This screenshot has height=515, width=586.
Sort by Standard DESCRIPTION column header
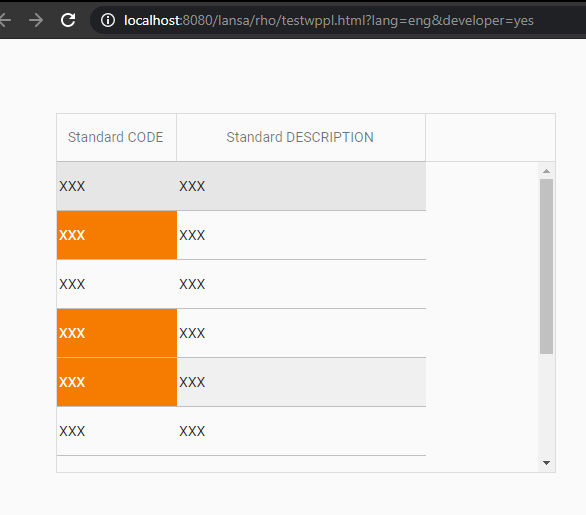pos(301,138)
